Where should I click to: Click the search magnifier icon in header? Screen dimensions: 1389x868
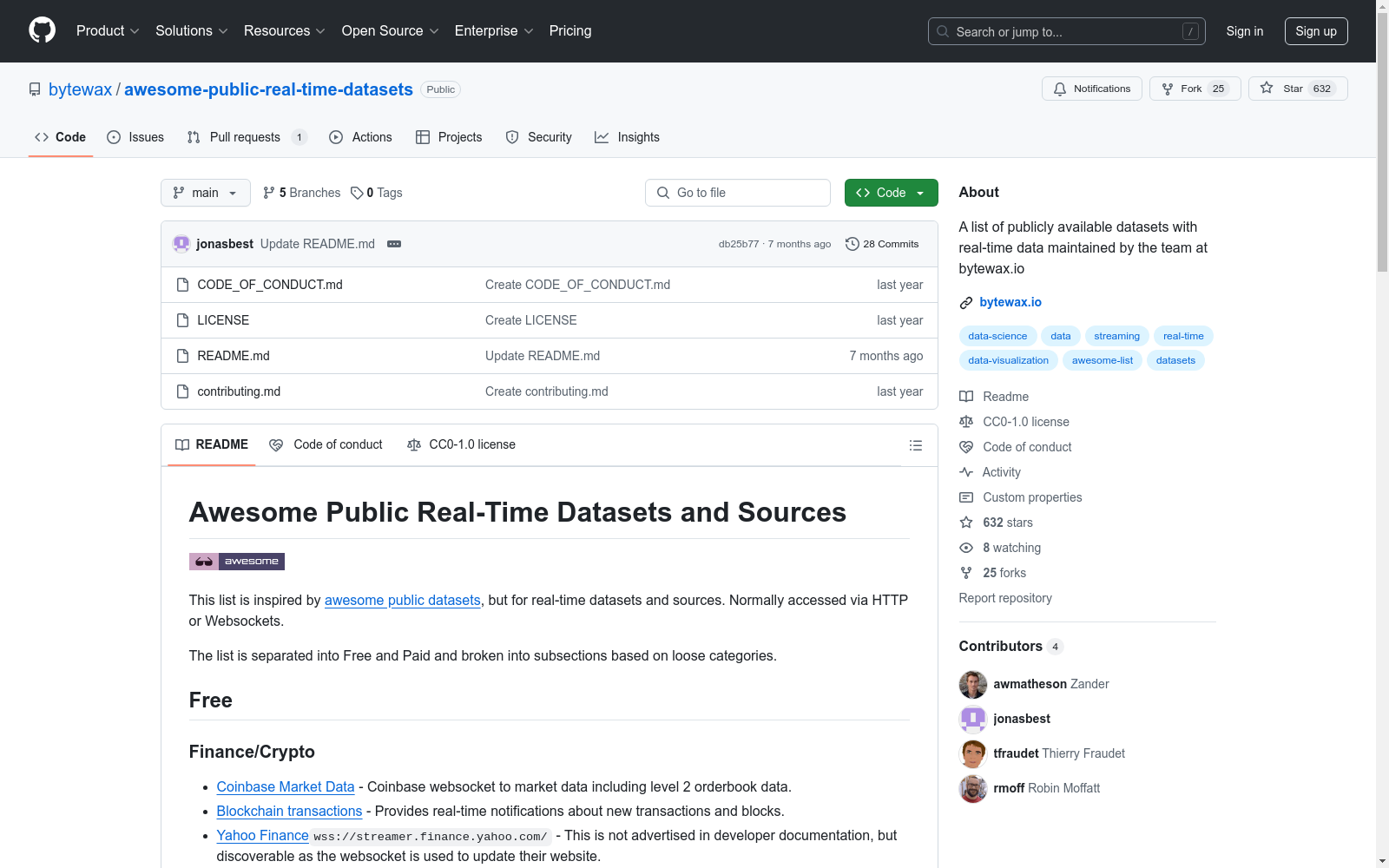(943, 31)
